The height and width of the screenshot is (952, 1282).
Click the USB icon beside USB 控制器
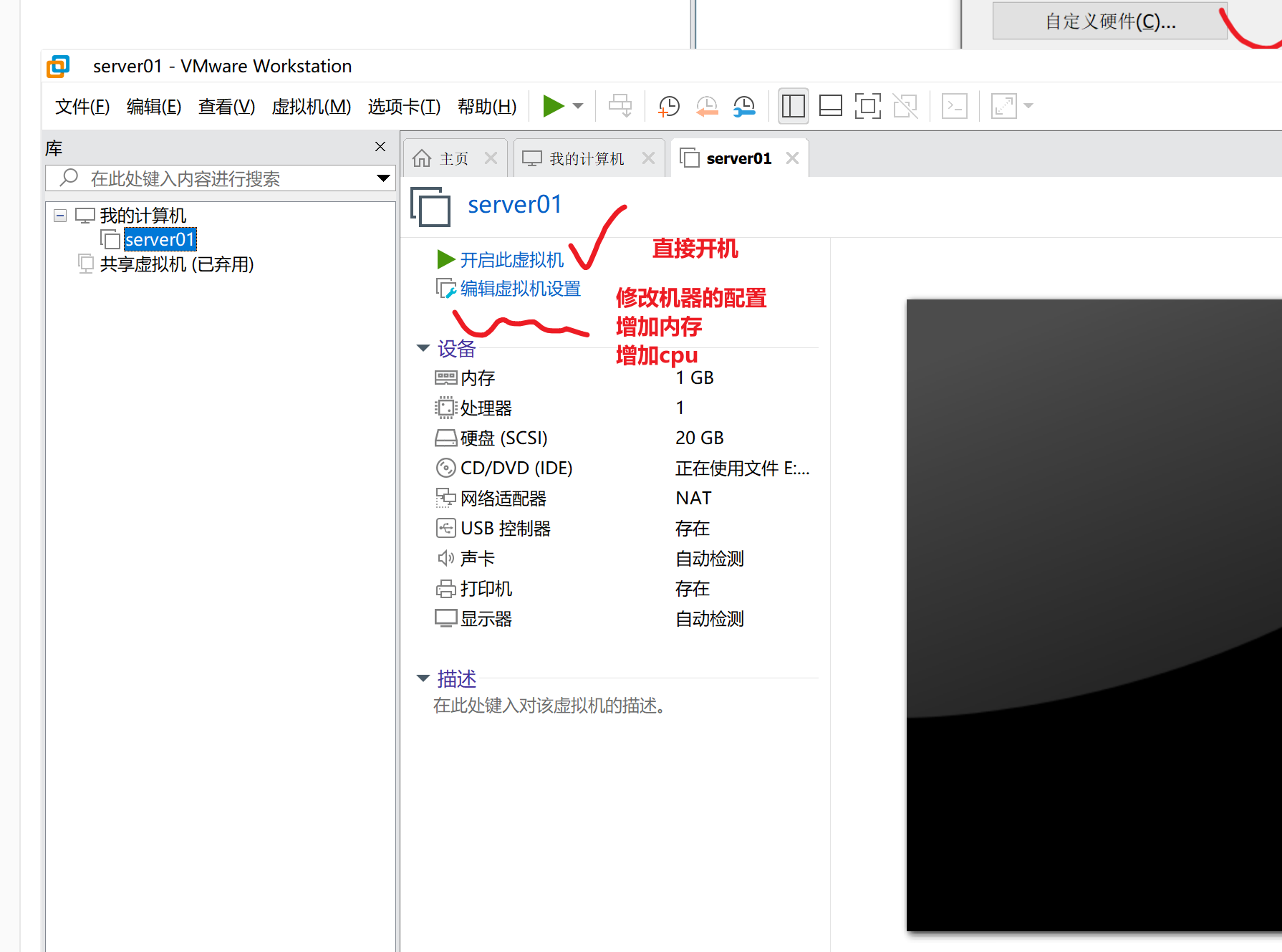click(x=445, y=528)
